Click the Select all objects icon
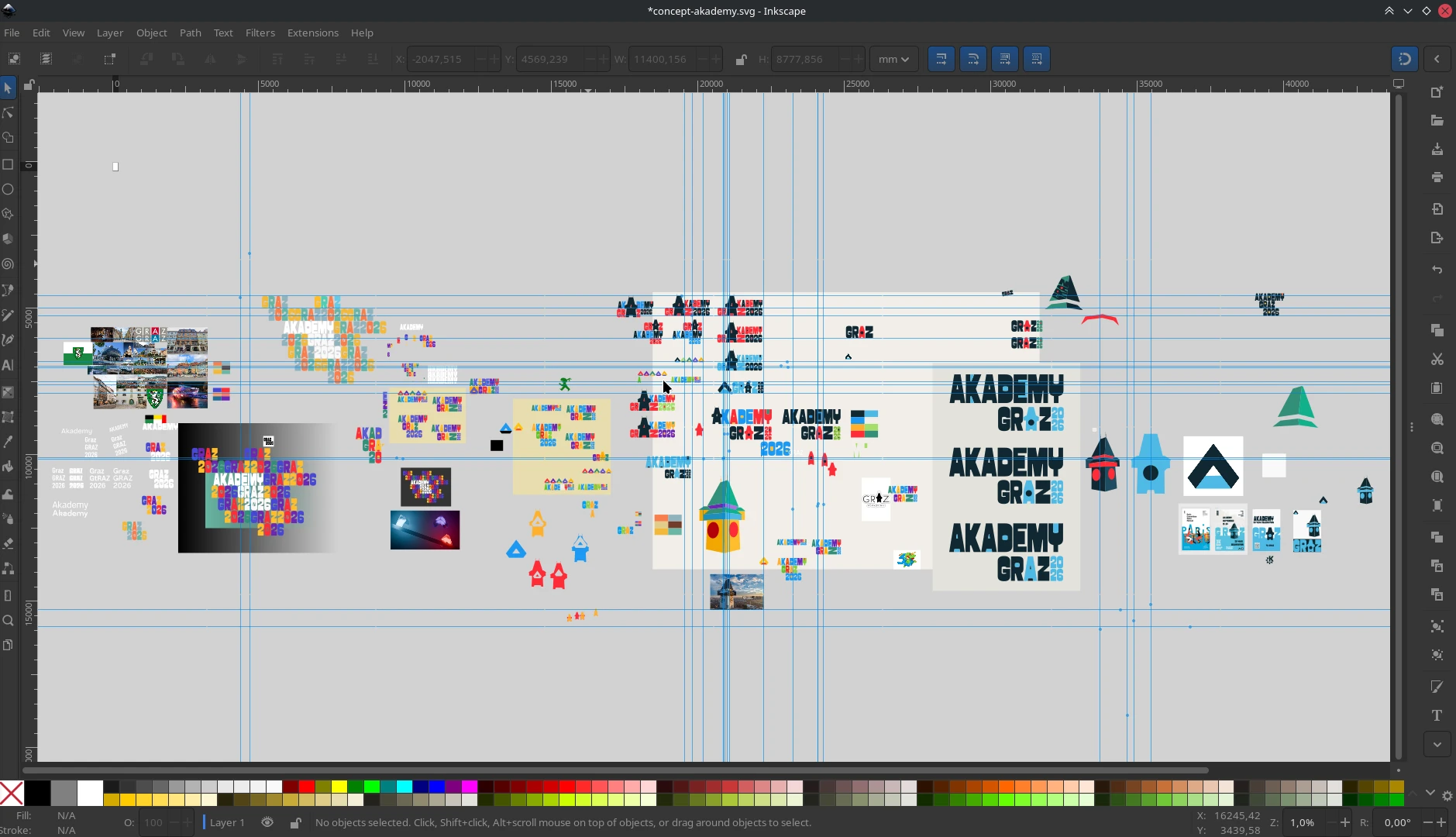The image size is (1456, 837). 14,59
